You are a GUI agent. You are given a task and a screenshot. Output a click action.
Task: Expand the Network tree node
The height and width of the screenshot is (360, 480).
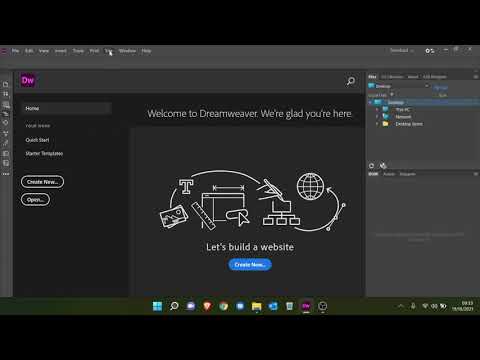point(377,117)
